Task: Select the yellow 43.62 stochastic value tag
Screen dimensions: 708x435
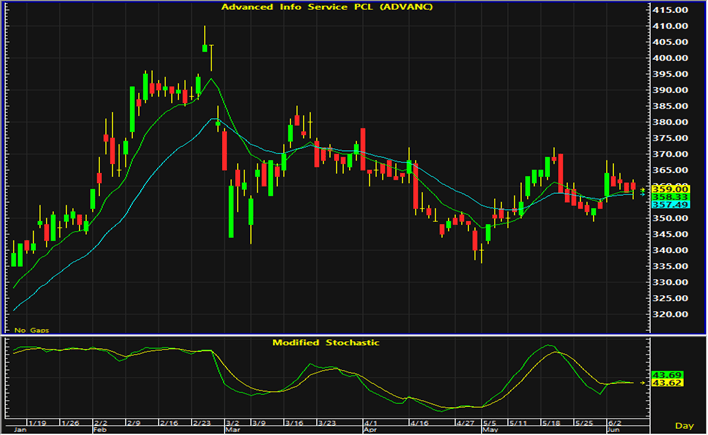Action: pos(667,383)
